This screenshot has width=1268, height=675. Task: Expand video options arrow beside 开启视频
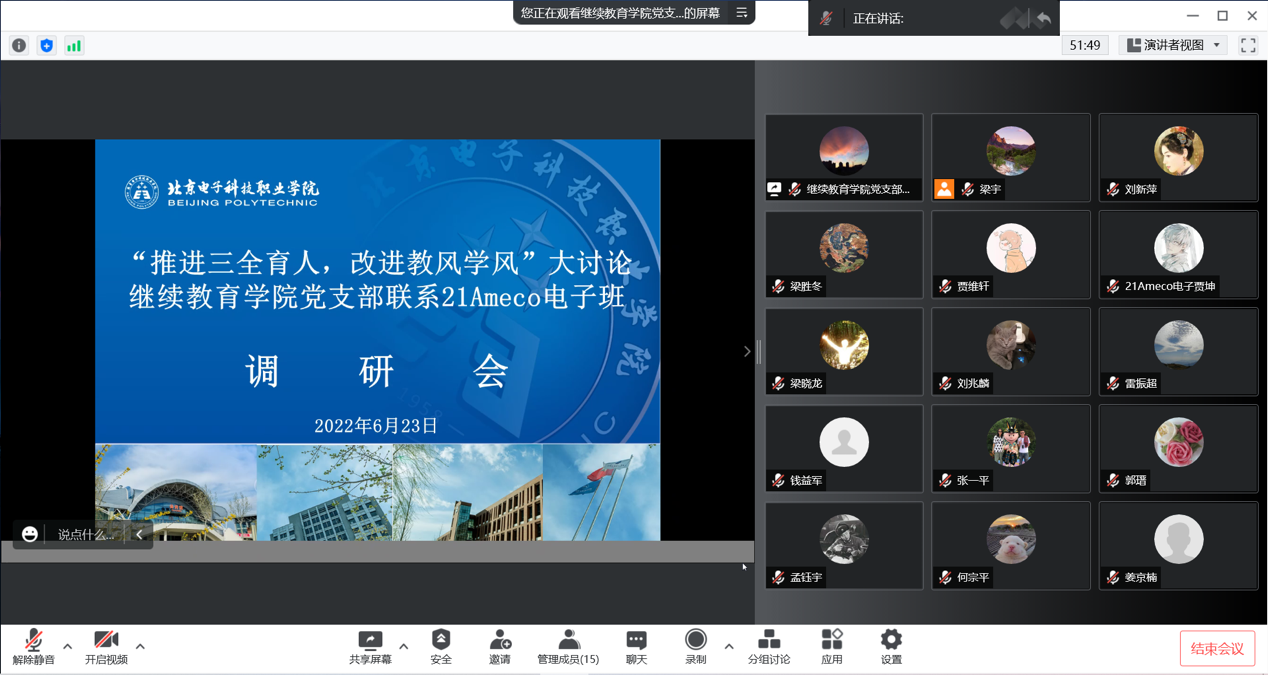[140, 646]
